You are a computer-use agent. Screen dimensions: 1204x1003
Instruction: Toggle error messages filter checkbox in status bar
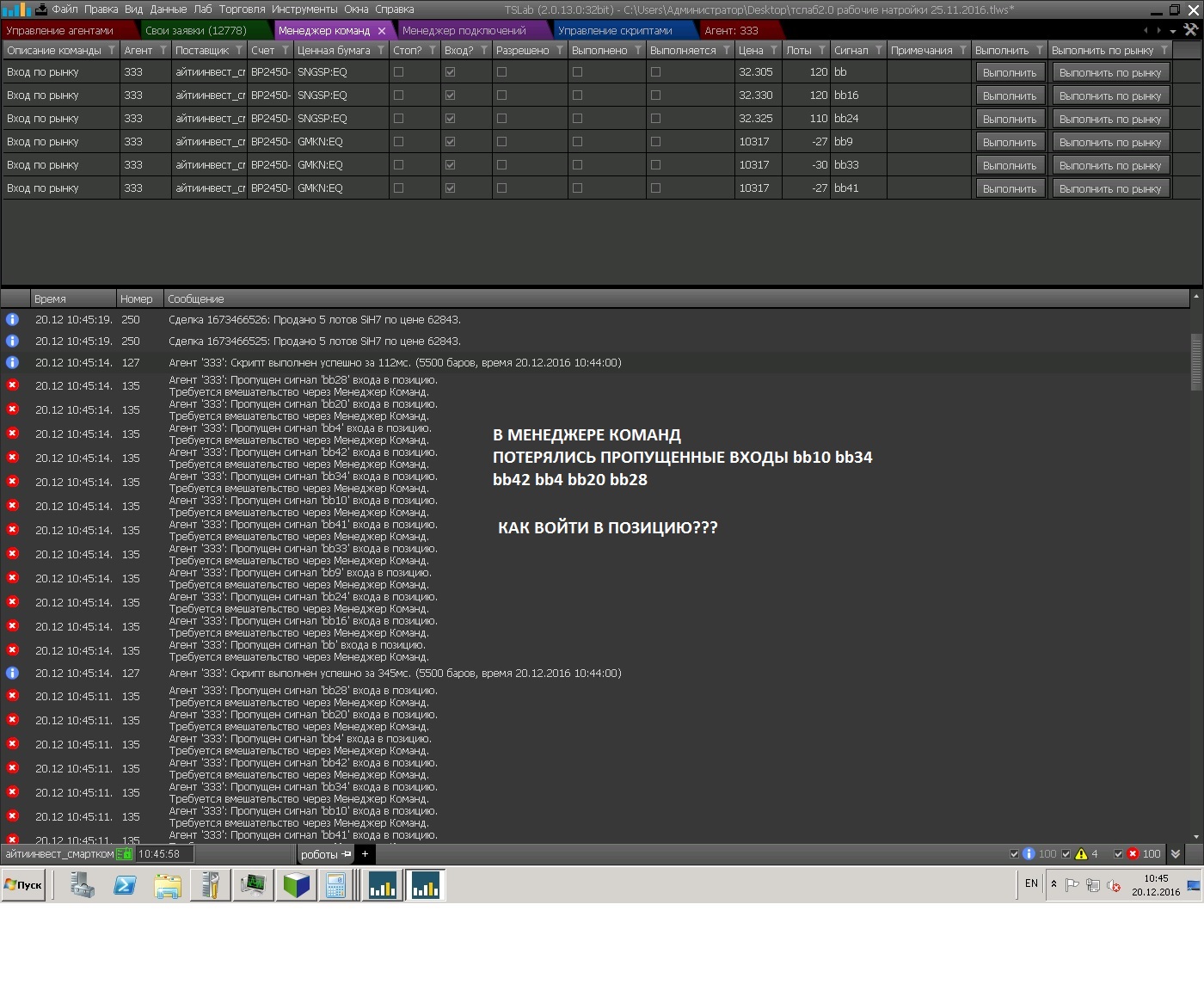click(x=1118, y=854)
